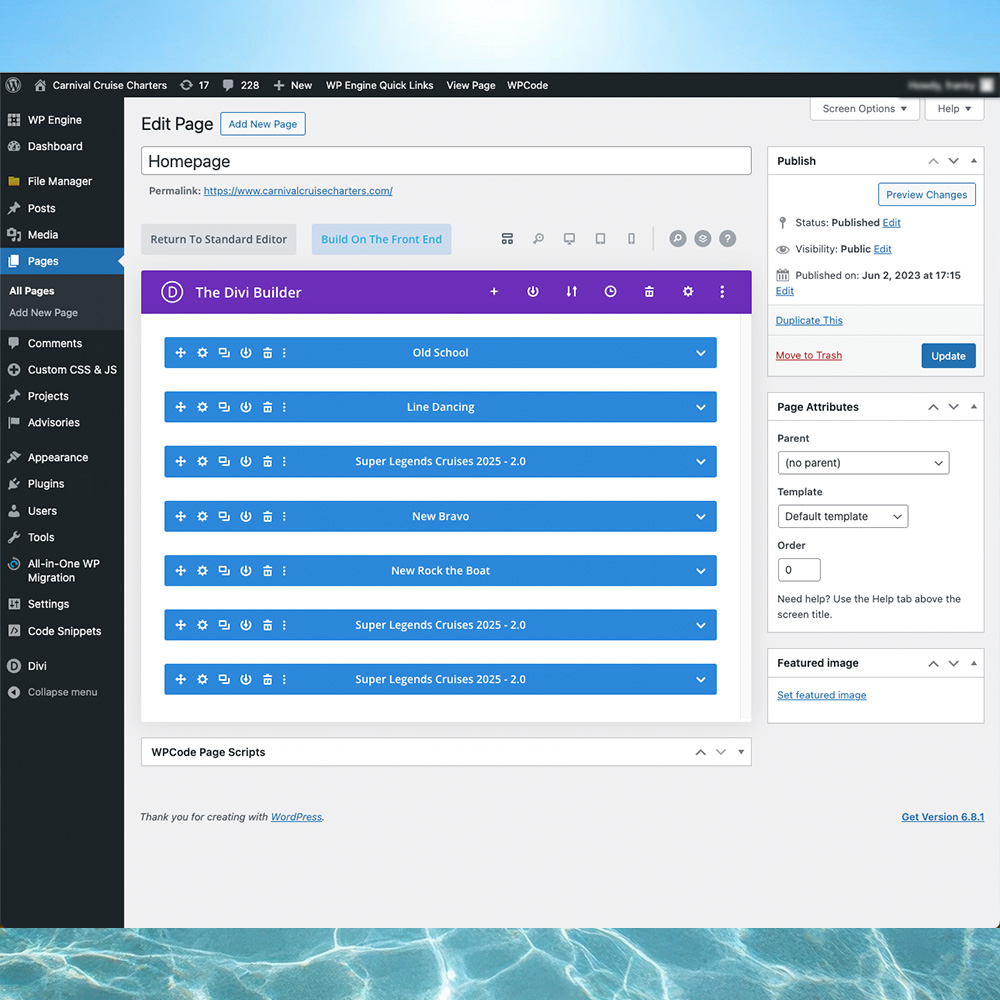Click the round layers icon in Divi toolbar

(703, 239)
